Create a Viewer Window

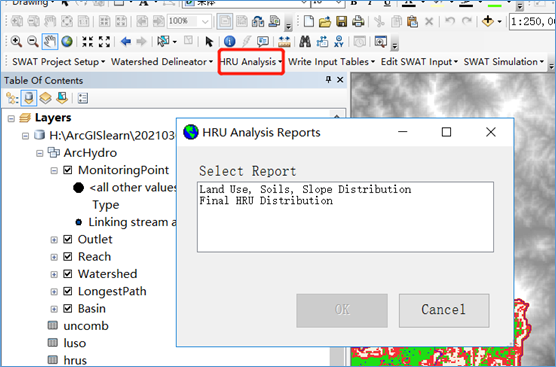[380, 42]
